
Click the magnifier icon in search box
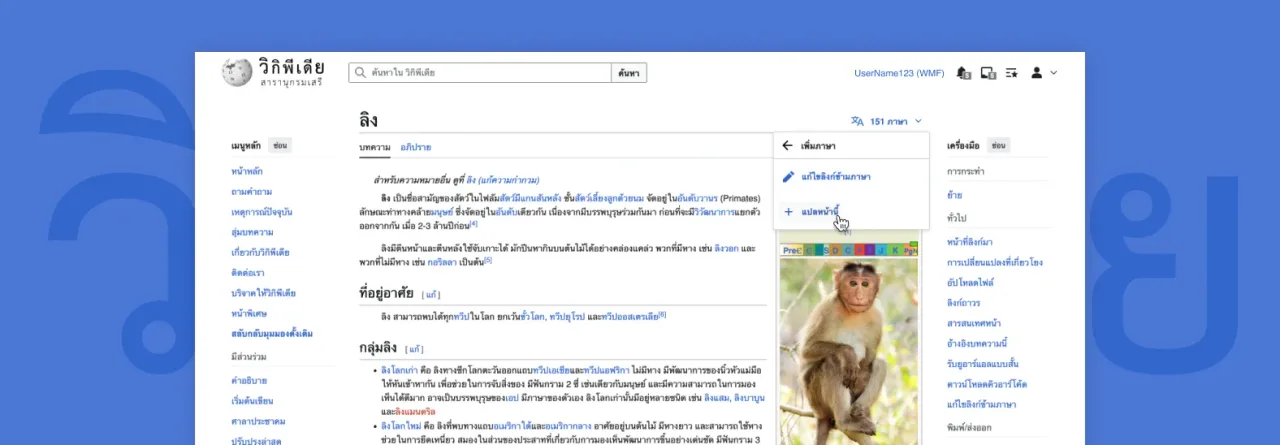(x=360, y=73)
